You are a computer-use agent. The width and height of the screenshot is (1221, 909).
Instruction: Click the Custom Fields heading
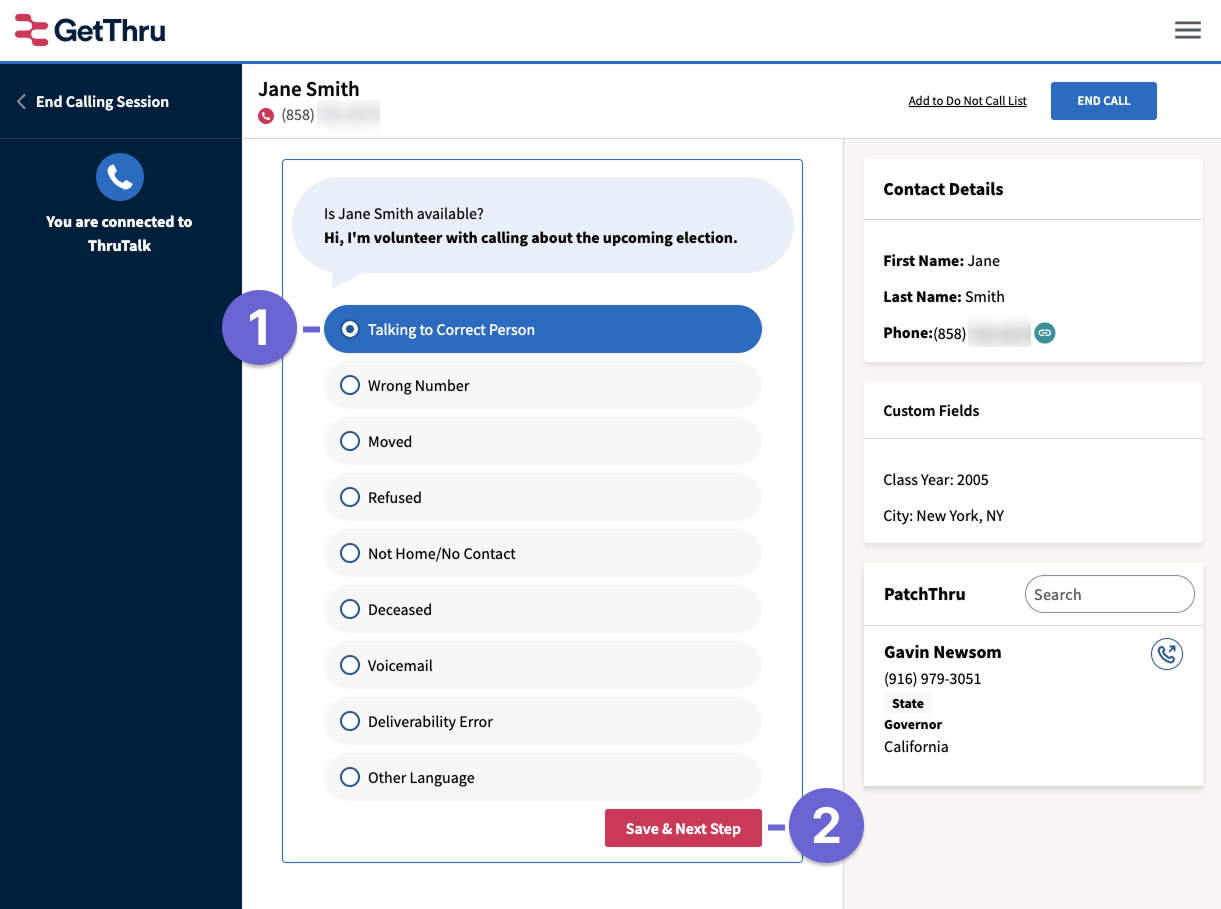click(x=931, y=411)
